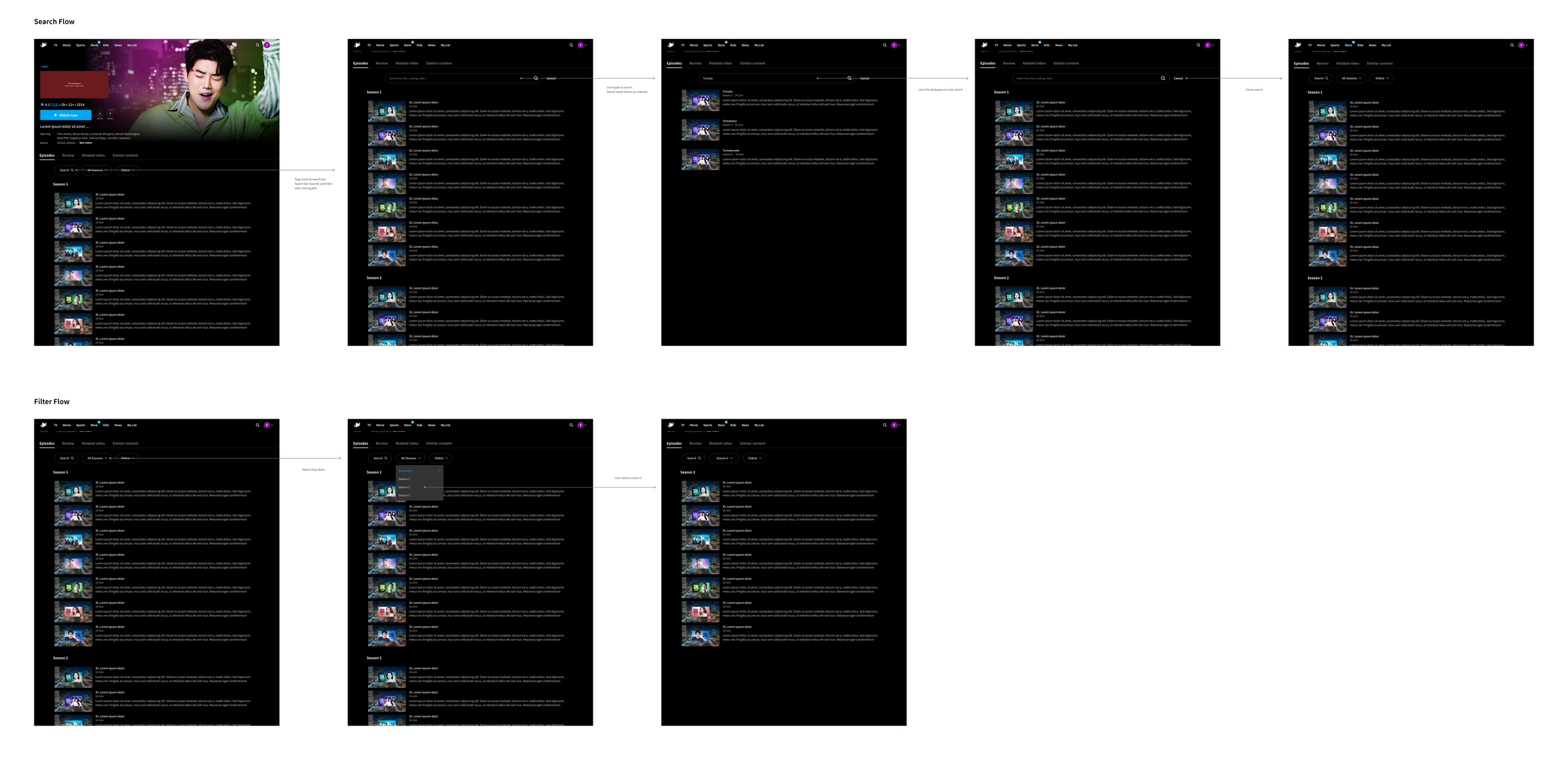Pick Season 1 from the open seasons list

[405, 479]
